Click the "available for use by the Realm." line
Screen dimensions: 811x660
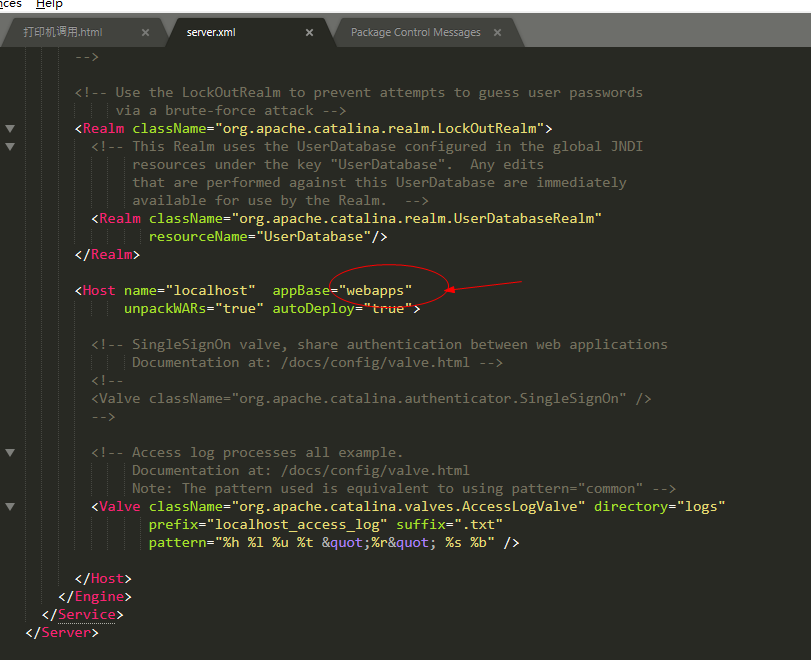click(280, 201)
